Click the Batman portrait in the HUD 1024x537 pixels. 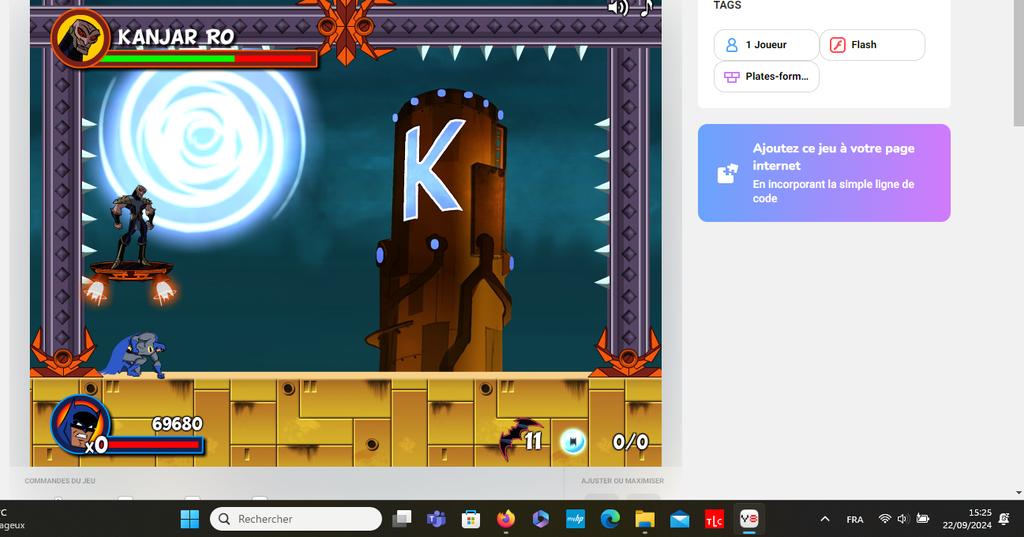click(x=78, y=424)
